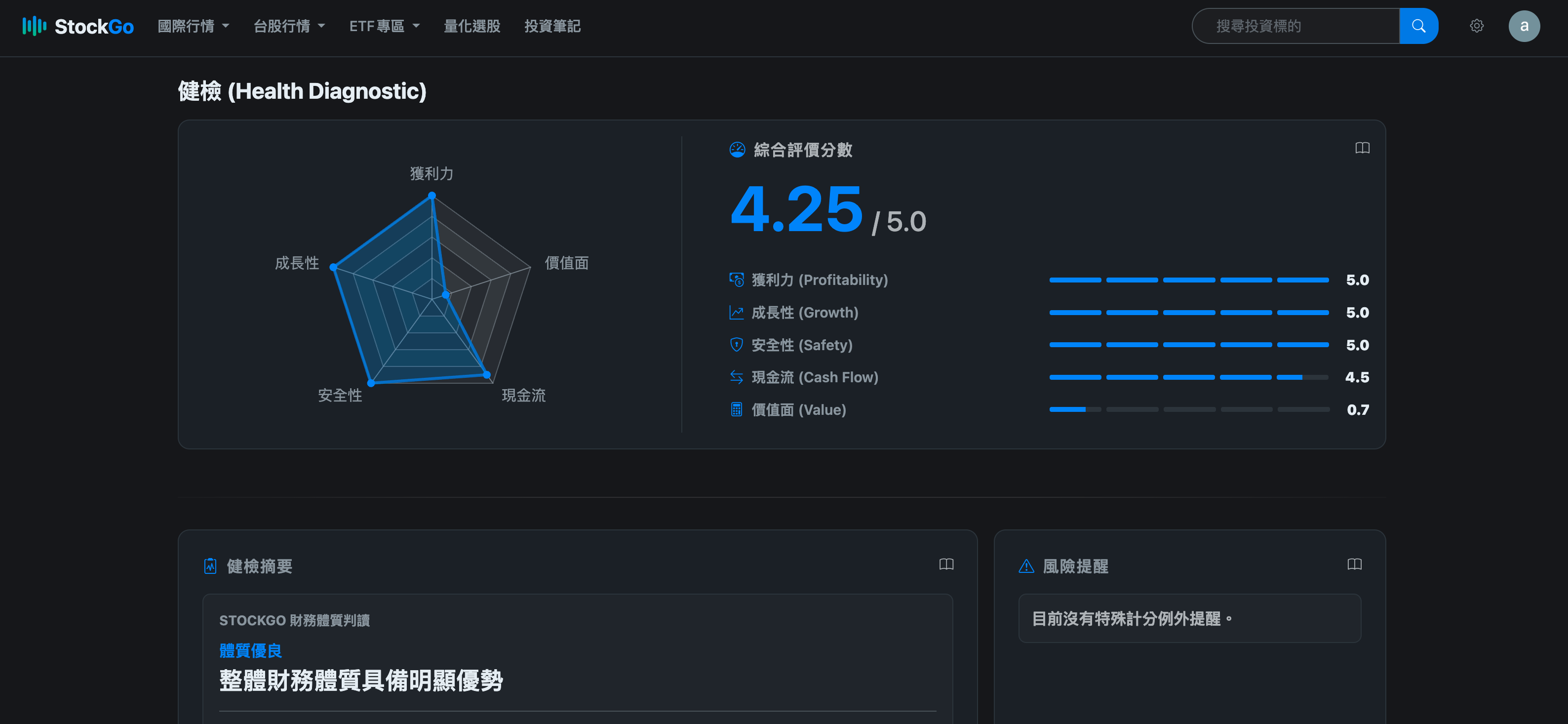
Task: Click the 0.7 Value score number
Action: coord(1357,410)
